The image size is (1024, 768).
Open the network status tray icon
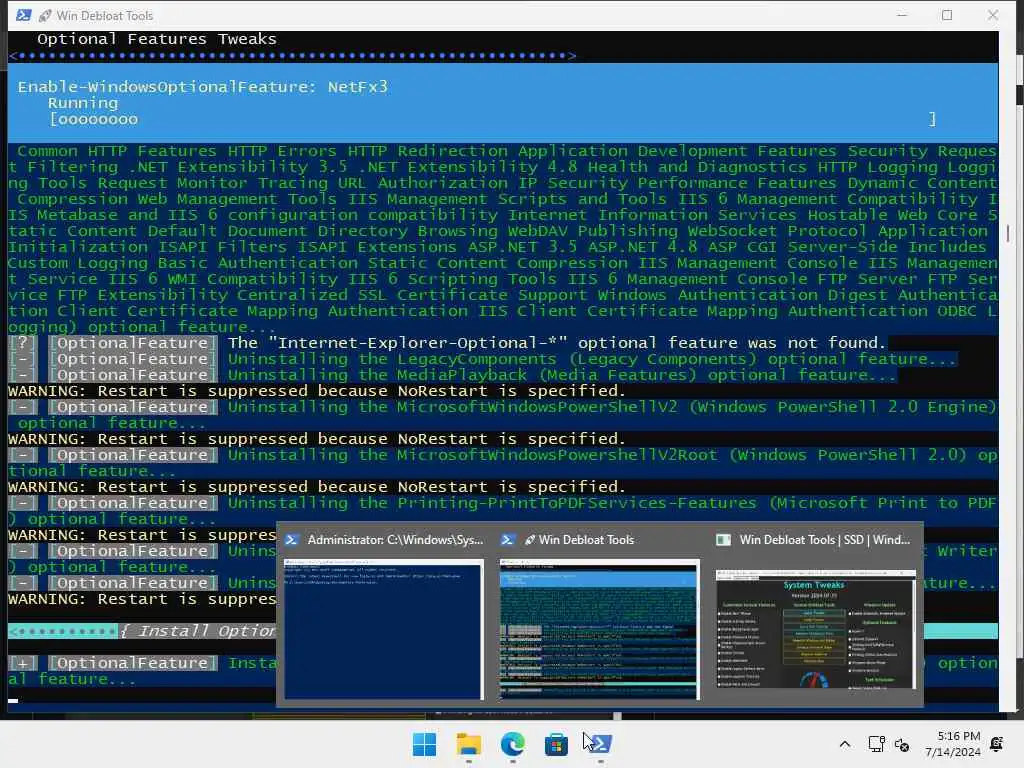click(876, 744)
